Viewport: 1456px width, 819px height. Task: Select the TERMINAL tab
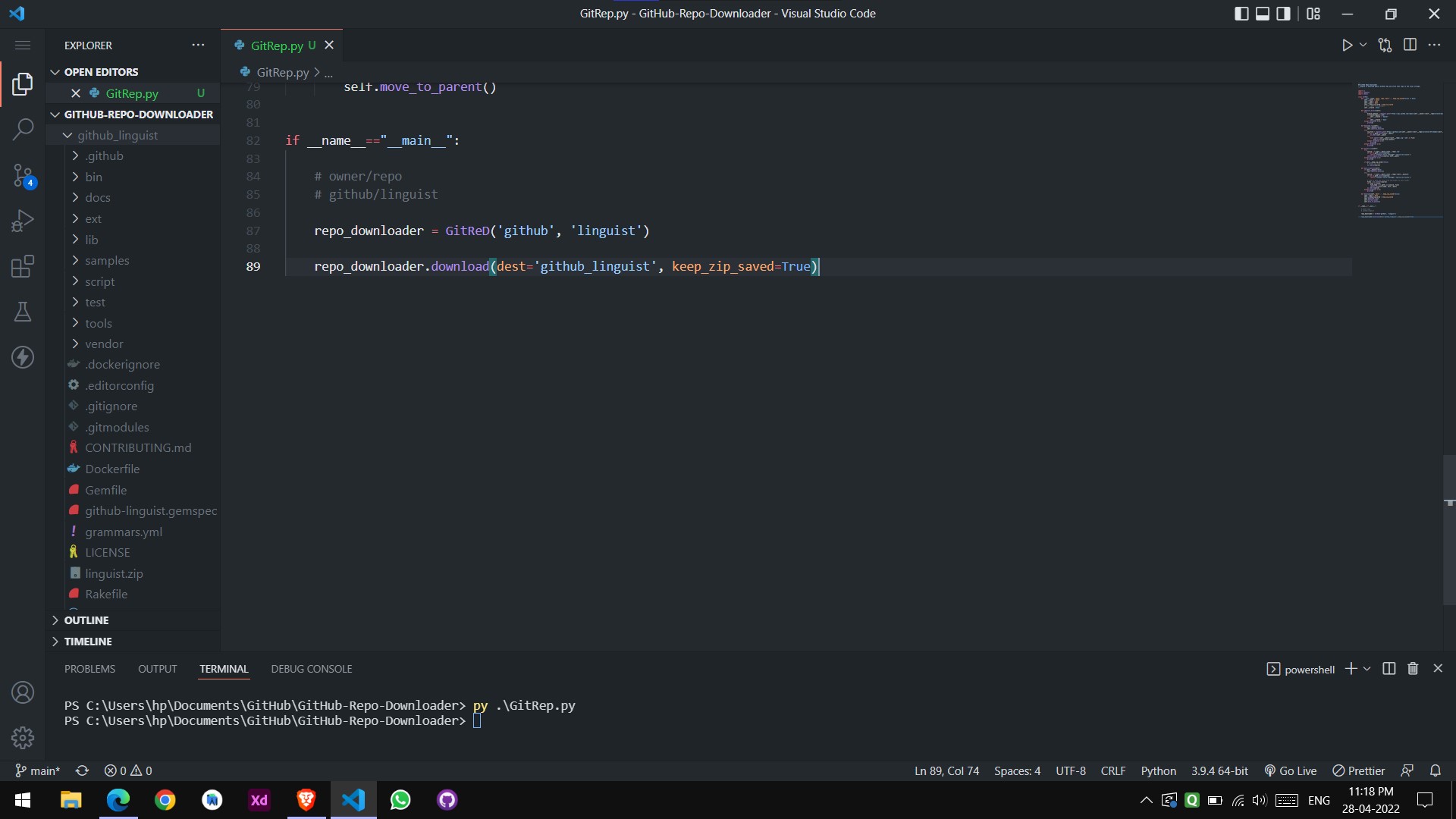(x=224, y=669)
